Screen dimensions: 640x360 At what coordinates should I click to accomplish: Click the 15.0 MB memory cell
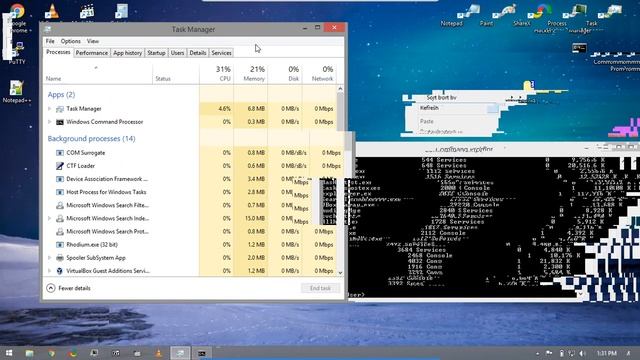(256, 218)
